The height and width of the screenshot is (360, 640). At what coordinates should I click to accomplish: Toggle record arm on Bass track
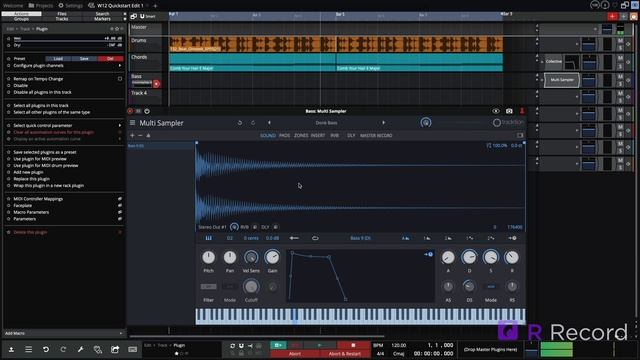pyautogui.click(x=156, y=84)
